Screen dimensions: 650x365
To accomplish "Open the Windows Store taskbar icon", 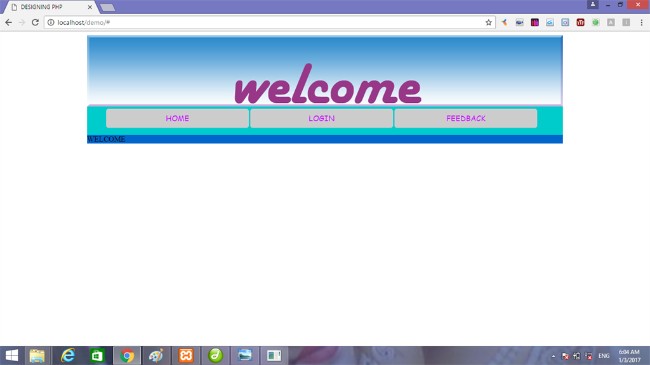I will (x=97, y=355).
